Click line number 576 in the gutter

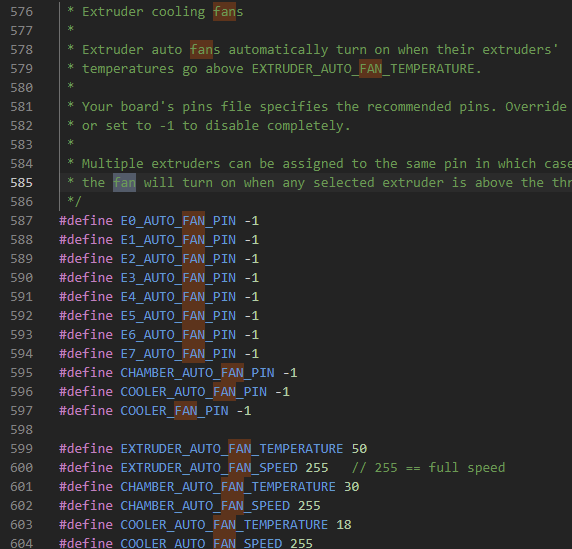(22, 12)
